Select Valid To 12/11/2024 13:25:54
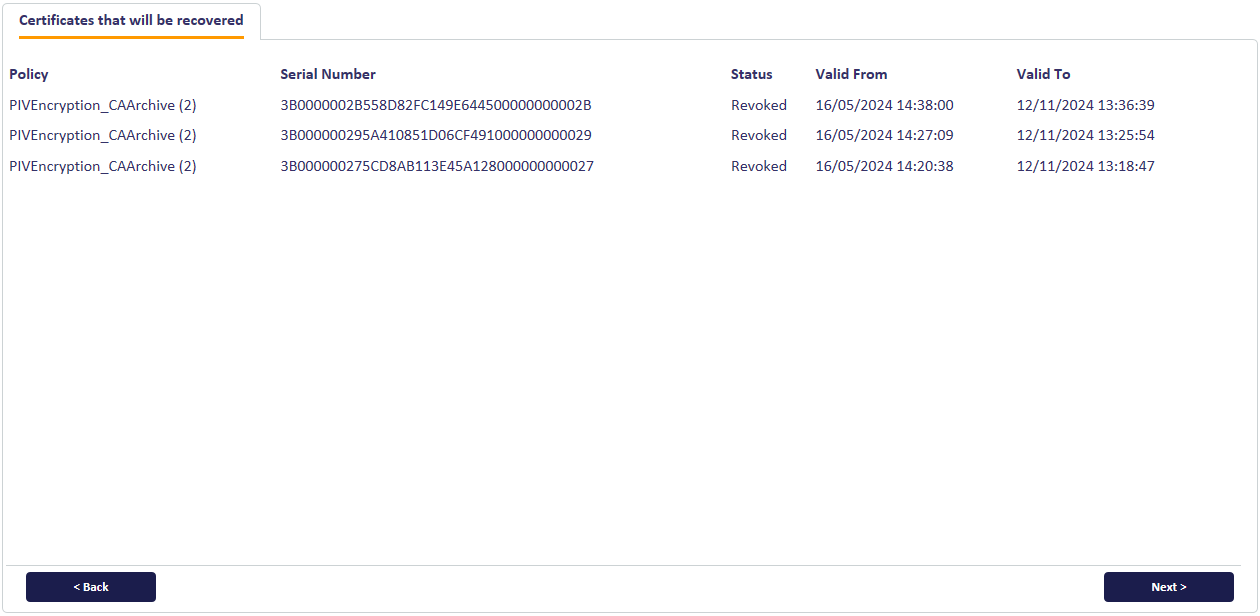This screenshot has width=1260, height=616. click(1086, 135)
